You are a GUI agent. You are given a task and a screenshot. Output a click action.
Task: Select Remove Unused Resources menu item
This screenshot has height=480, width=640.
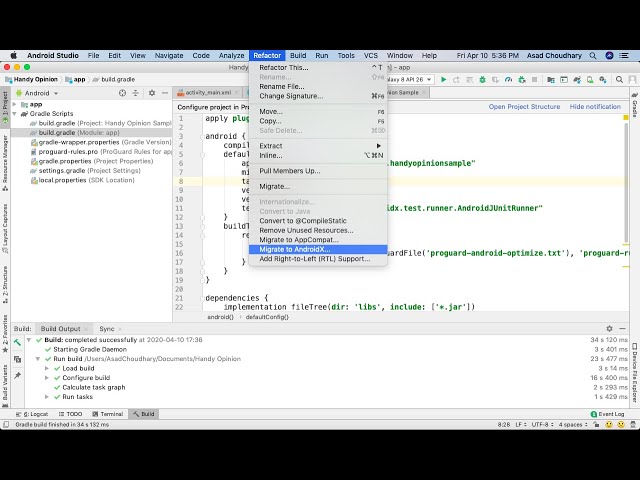(318, 230)
